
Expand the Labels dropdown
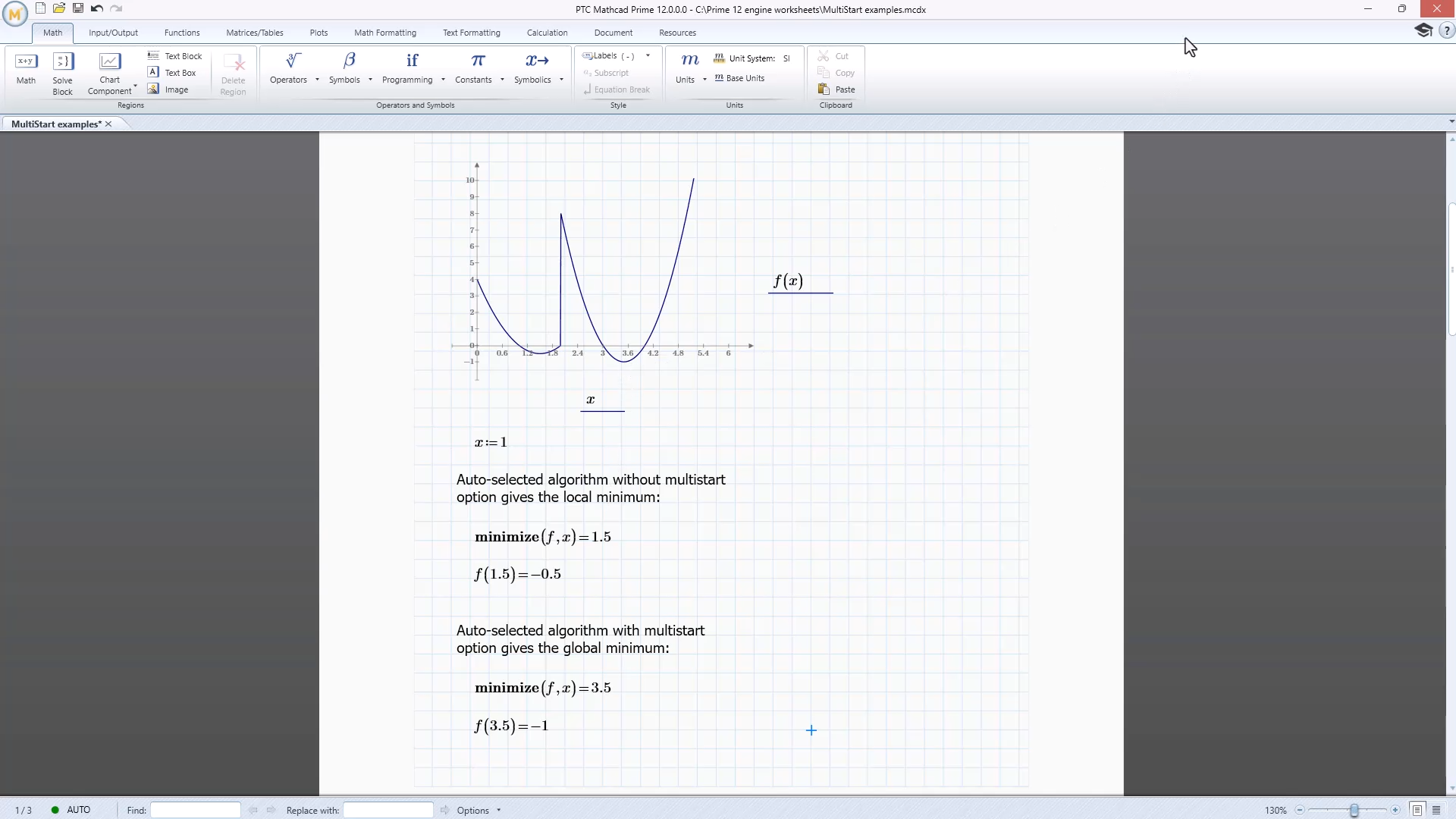(648, 55)
